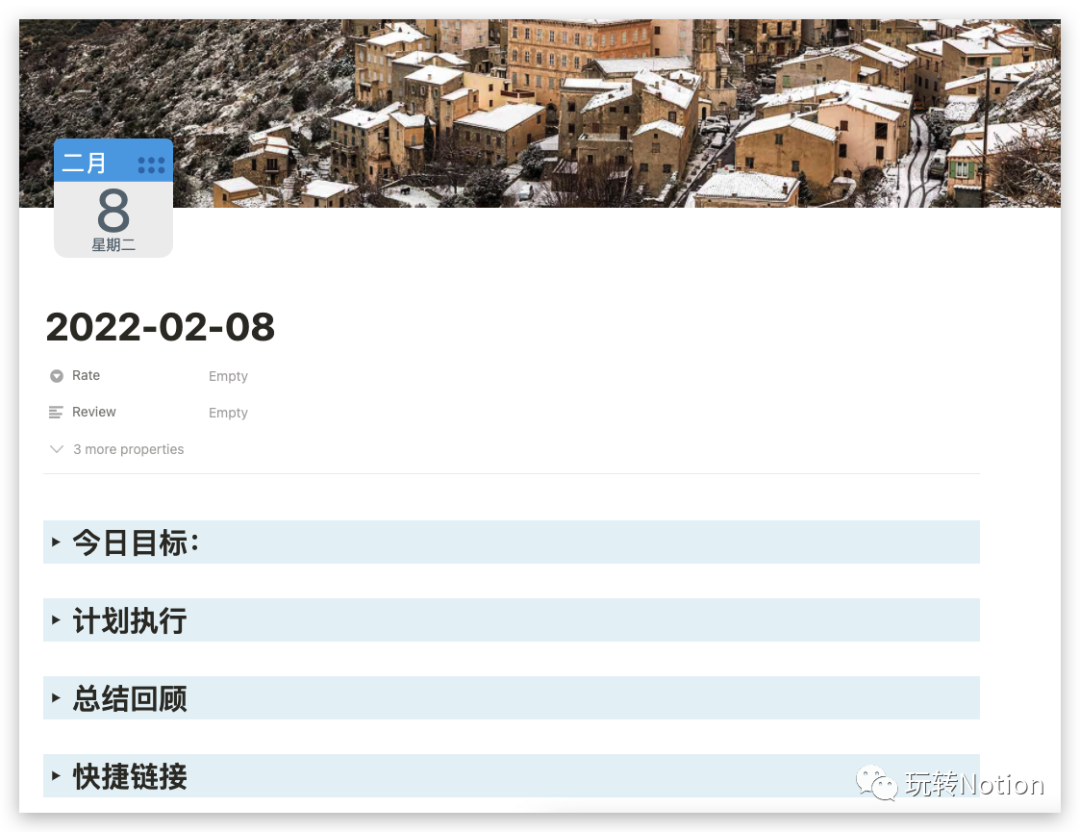
Task: Expand the 计划执行 toggle triangle
Action: pyautogui.click(x=56, y=620)
